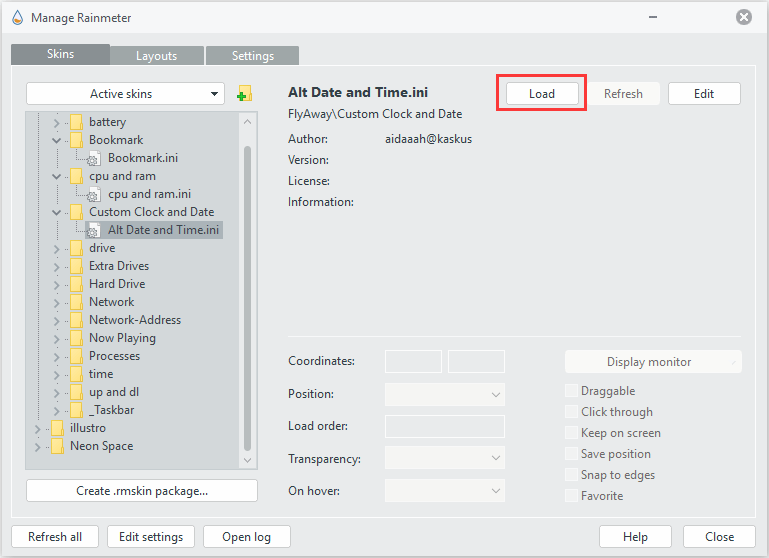The height and width of the screenshot is (558, 769).
Task: Collapse the cpu and ram folder chevron
Action: (56, 177)
